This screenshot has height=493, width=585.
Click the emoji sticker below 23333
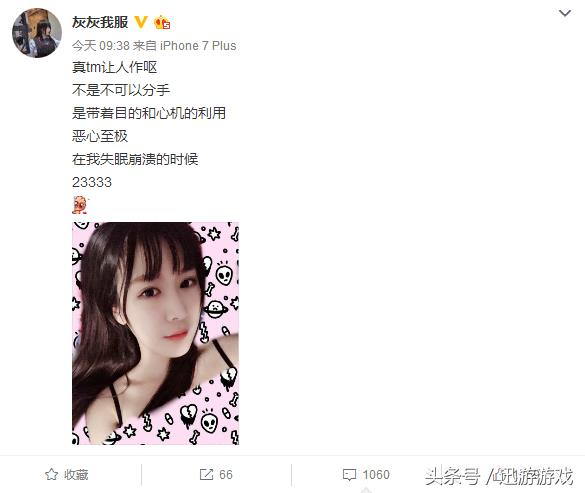79,205
